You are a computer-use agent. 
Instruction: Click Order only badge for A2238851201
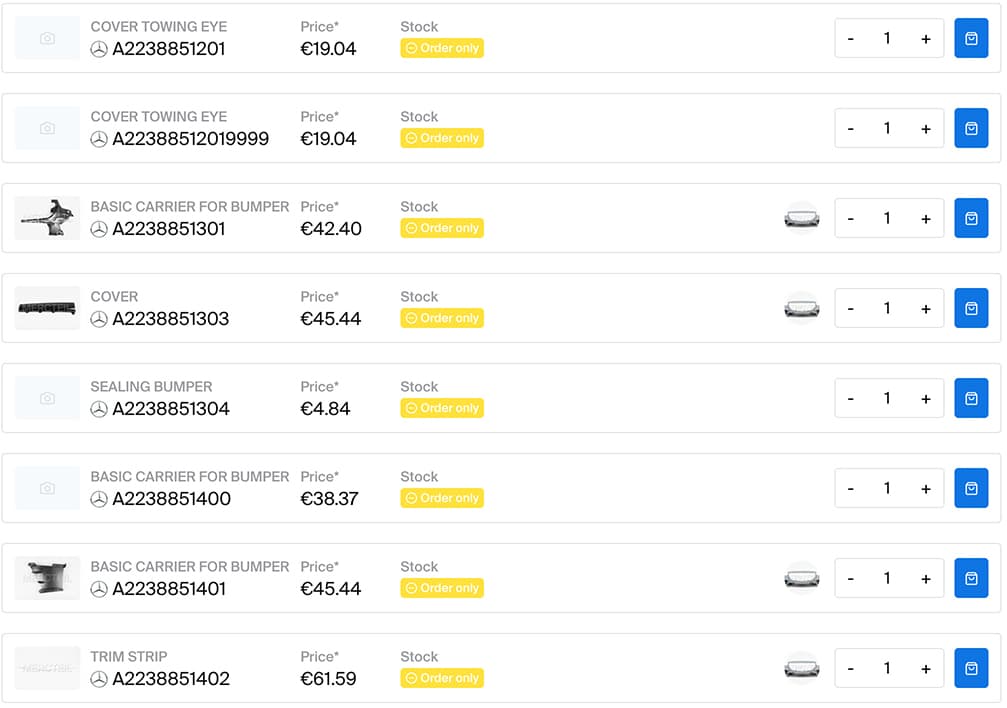click(442, 48)
